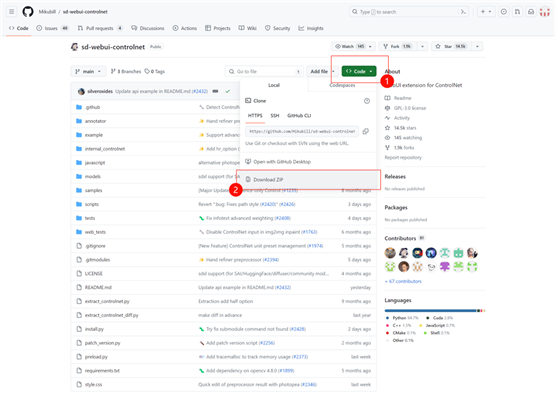The width and height of the screenshot is (556, 396).
Task: Click the Go to file search field
Action: click(264, 71)
